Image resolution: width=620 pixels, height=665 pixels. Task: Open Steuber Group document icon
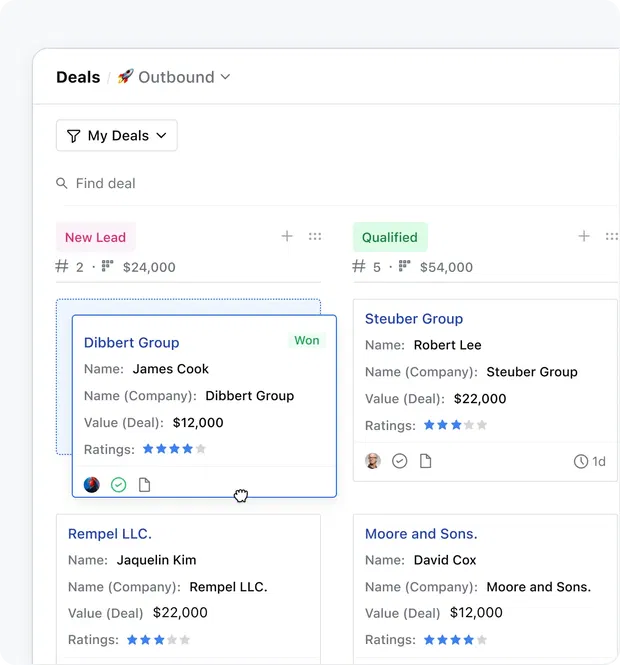(x=425, y=461)
